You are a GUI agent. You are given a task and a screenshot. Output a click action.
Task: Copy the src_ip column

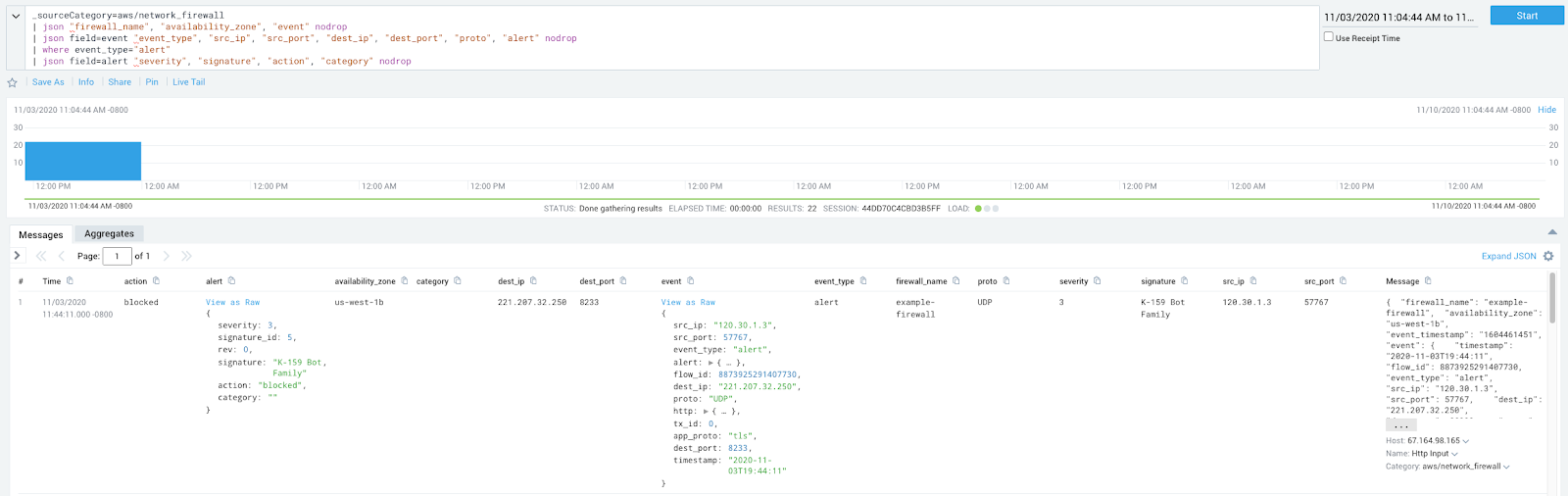[1252, 281]
